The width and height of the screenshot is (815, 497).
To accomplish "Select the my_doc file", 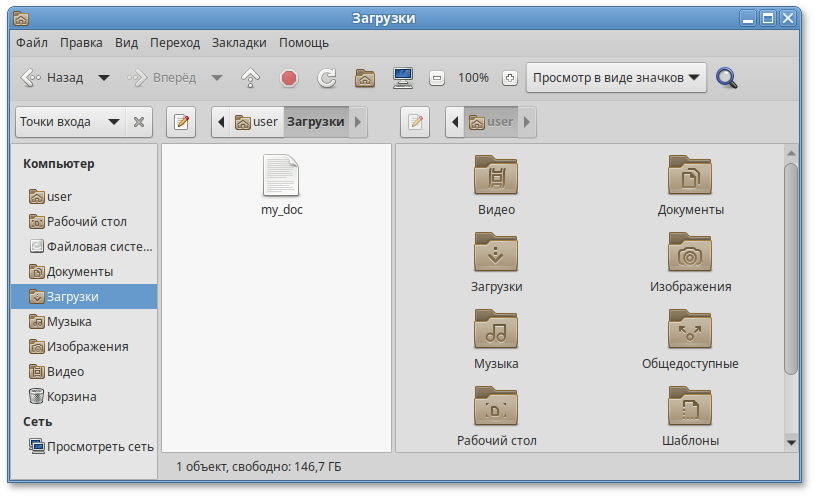I will click(281, 185).
